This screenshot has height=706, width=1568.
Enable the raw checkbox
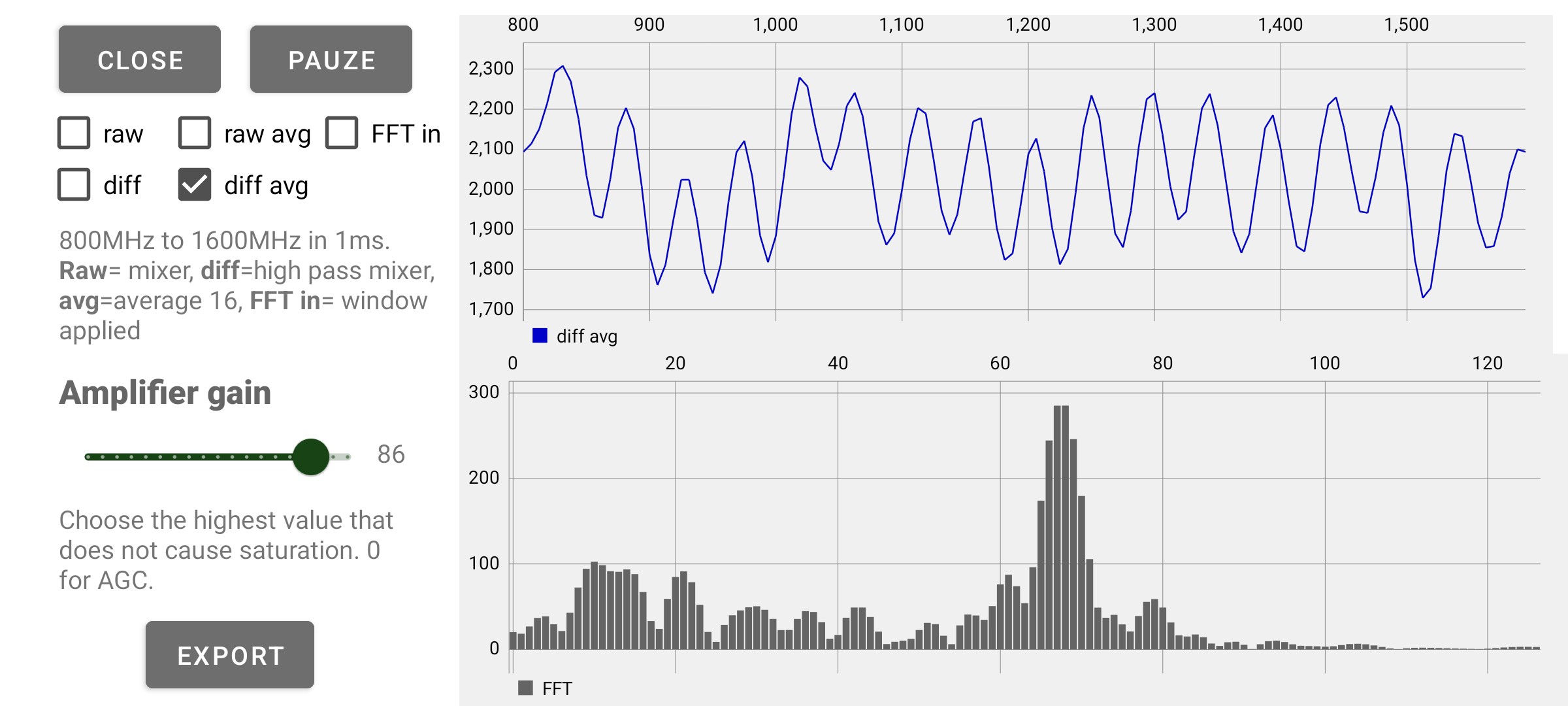(x=74, y=133)
